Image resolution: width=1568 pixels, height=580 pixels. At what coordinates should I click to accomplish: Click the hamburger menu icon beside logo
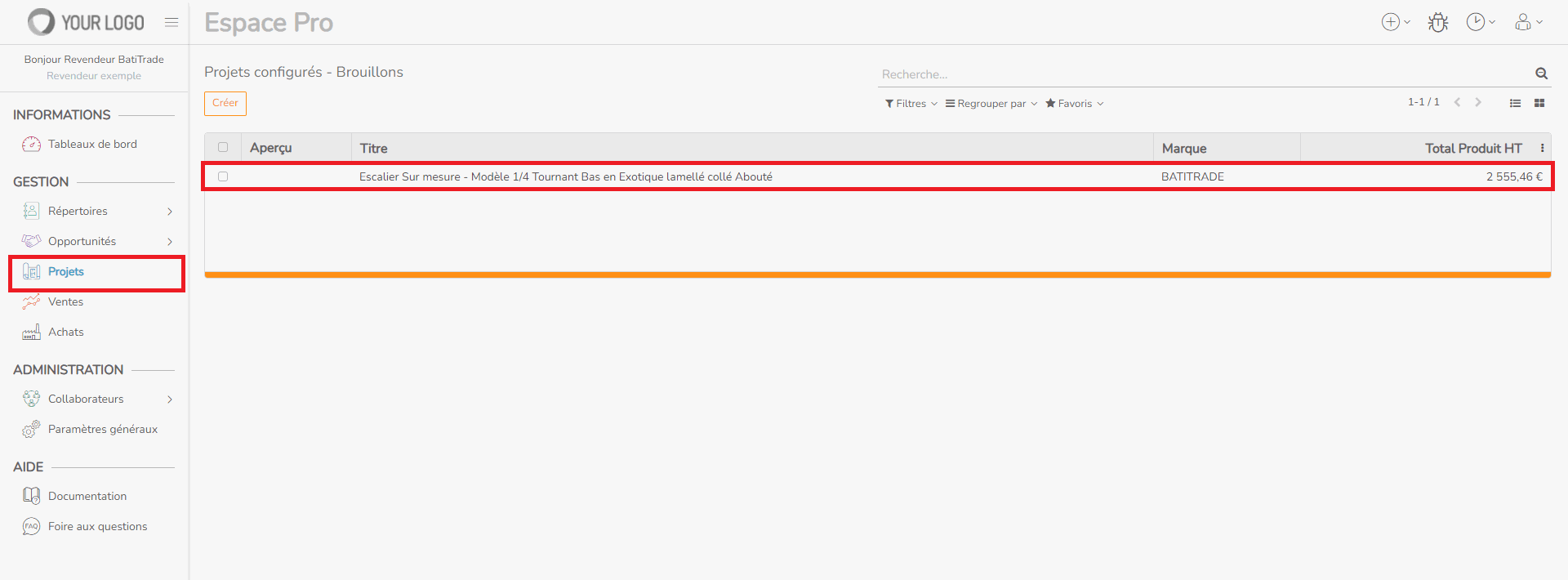(x=171, y=22)
